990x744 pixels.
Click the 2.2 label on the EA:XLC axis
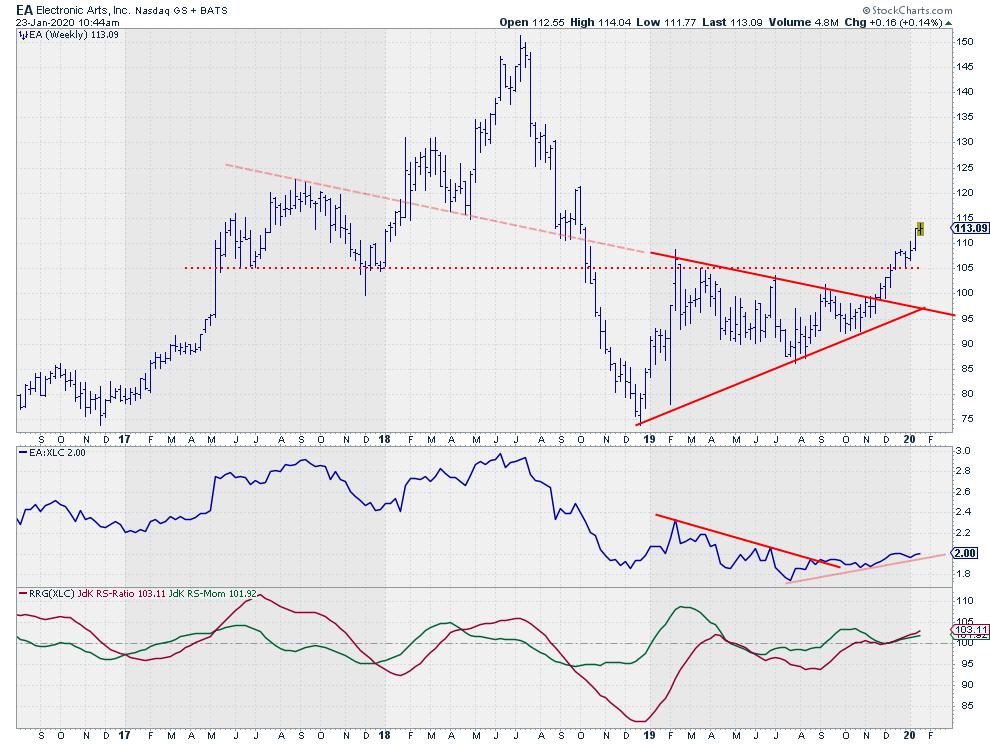tap(963, 533)
